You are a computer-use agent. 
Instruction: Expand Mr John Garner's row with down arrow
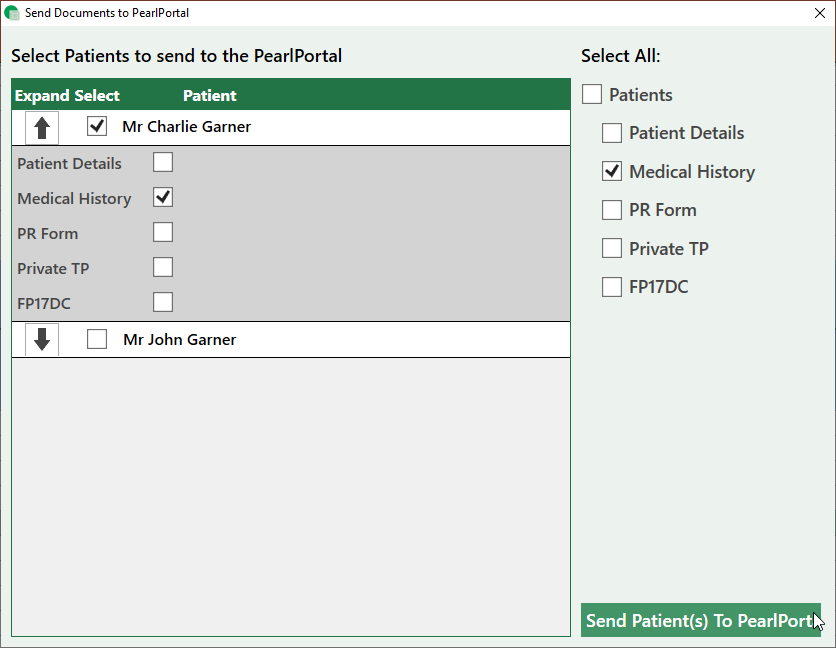click(x=42, y=340)
